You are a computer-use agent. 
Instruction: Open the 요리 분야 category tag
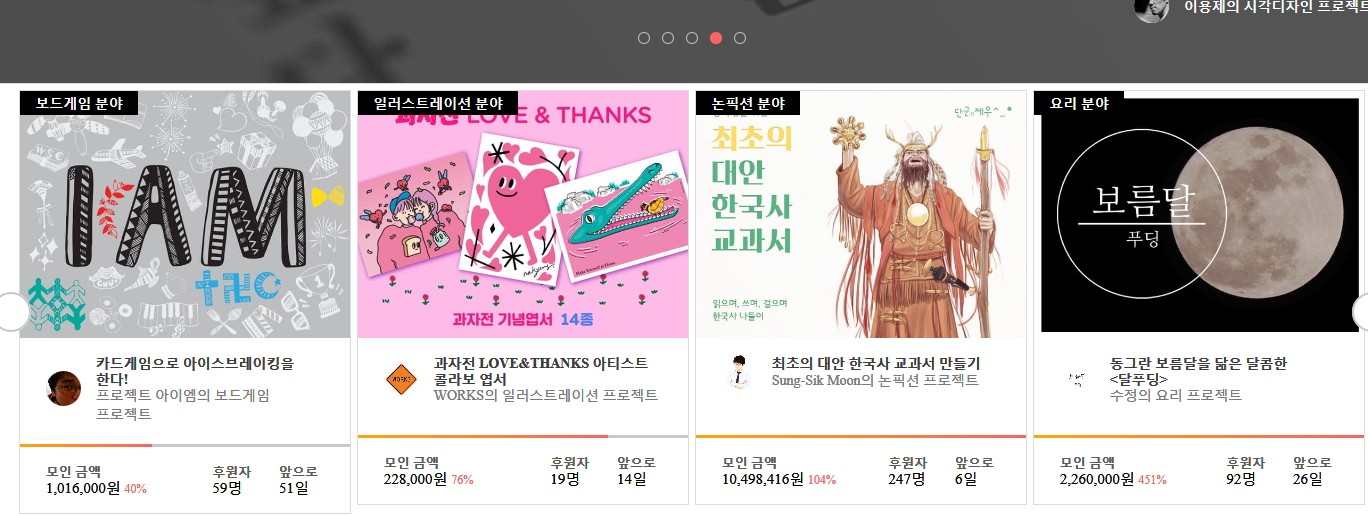point(1079,103)
